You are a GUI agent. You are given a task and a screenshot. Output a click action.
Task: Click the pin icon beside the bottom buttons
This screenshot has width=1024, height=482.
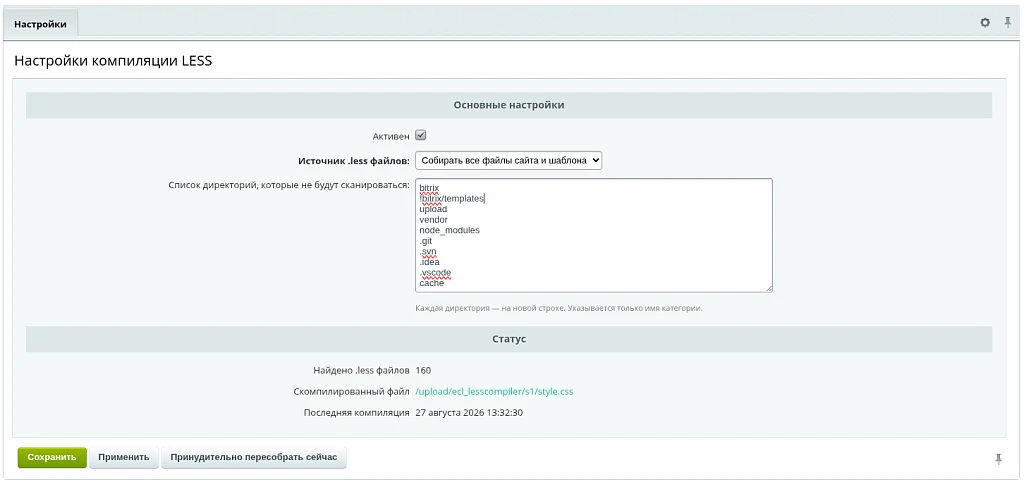[999, 459]
